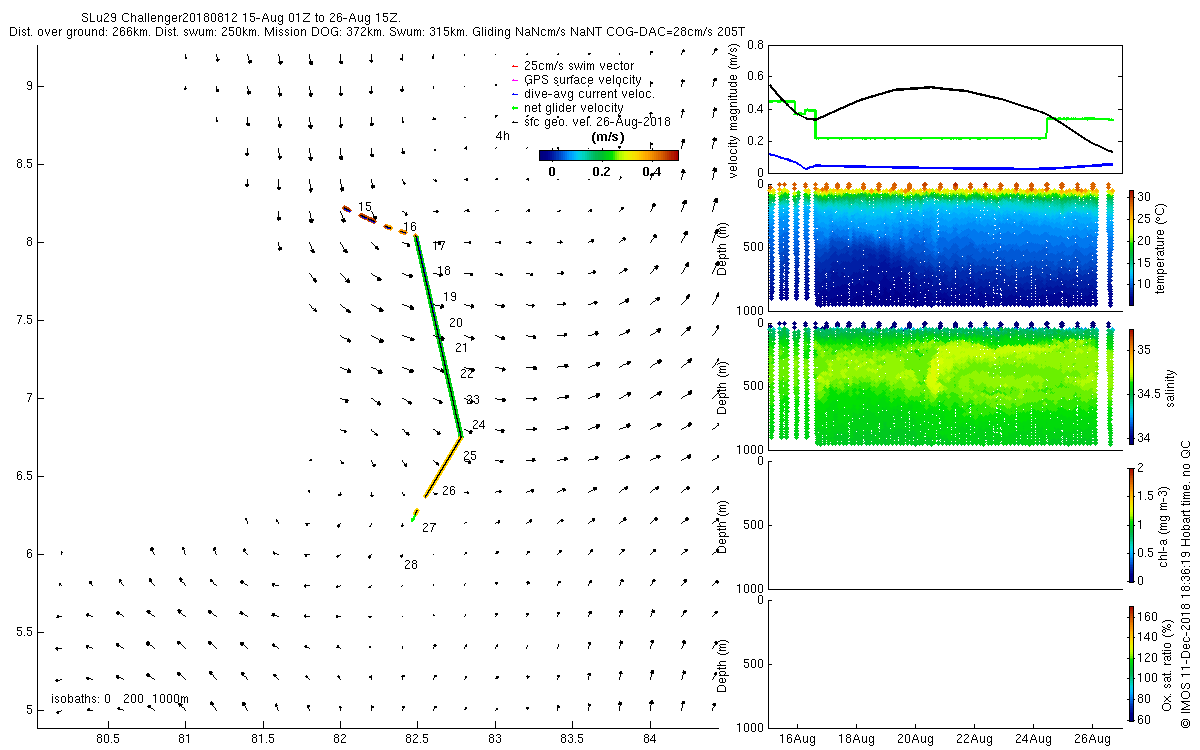Click day label '15' on glider track
Screen dimensions: 1200x750
365,207
